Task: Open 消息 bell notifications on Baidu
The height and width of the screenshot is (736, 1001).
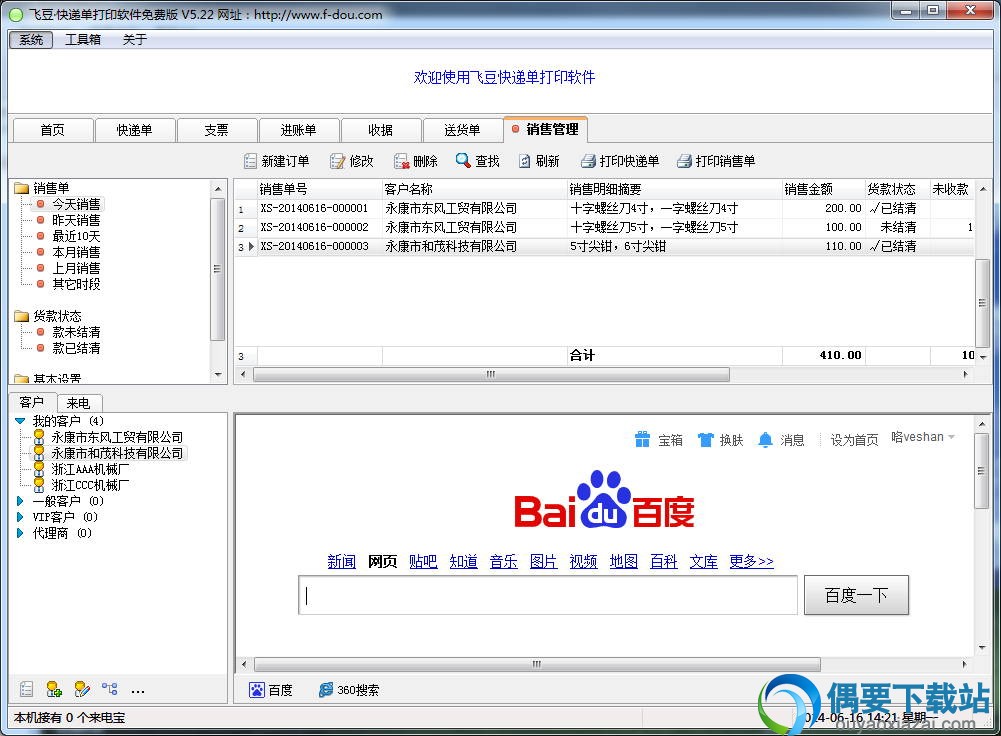Action: point(781,440)
